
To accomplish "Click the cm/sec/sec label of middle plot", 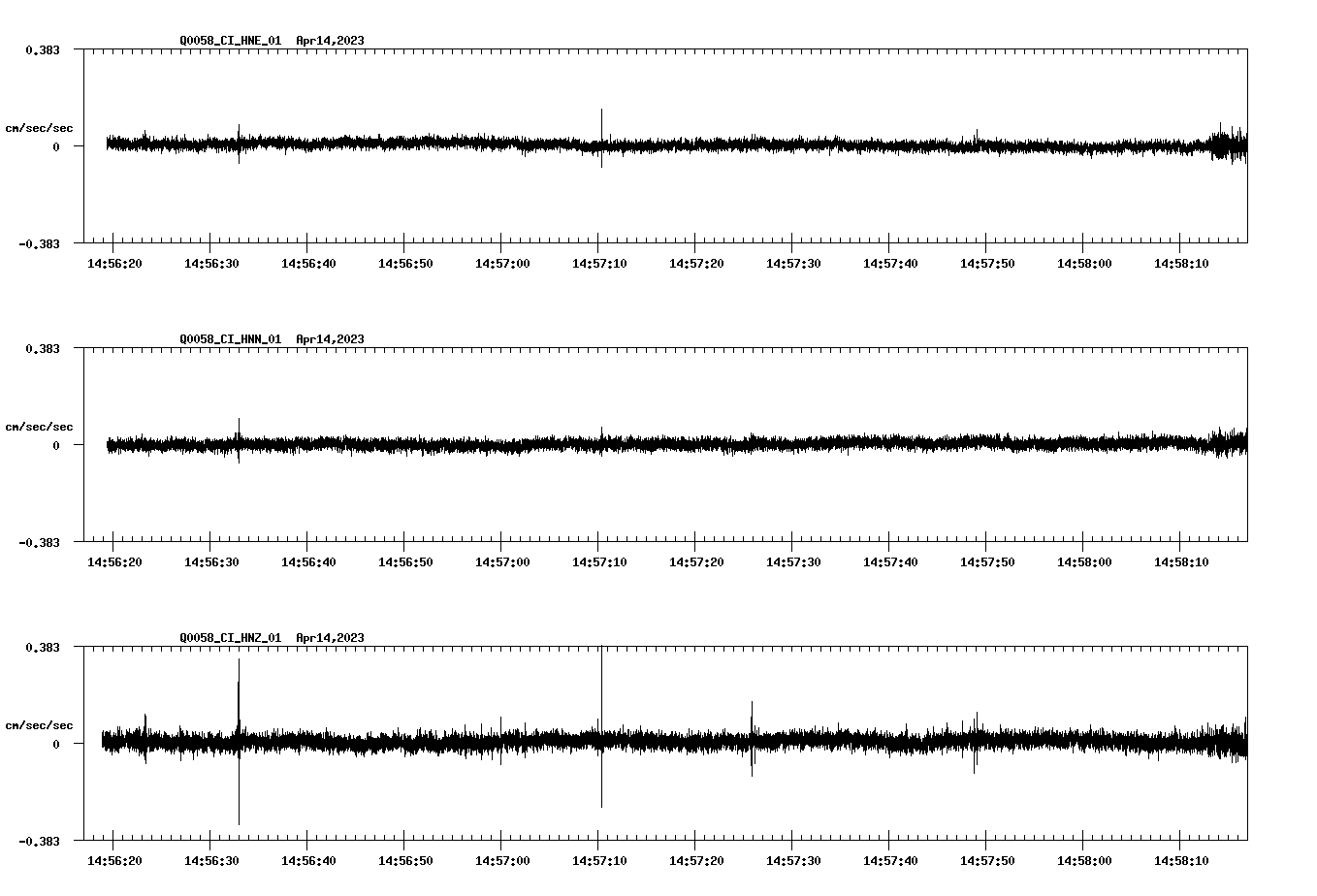I will pos(40,426).
